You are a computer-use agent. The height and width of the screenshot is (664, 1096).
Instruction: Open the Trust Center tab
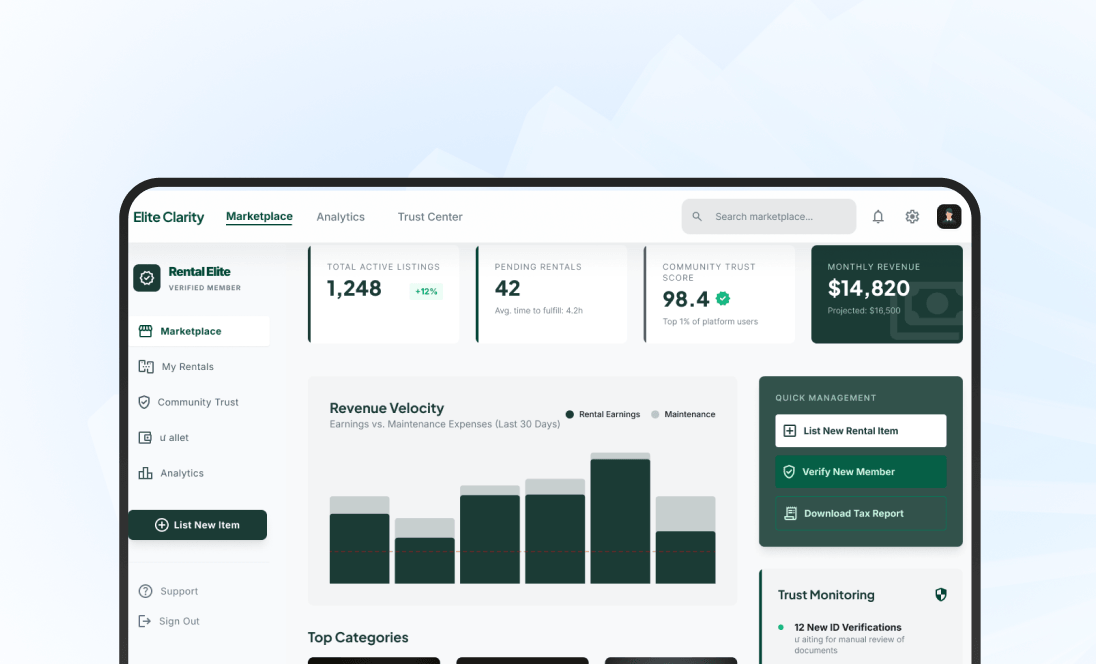pos(430,217)
